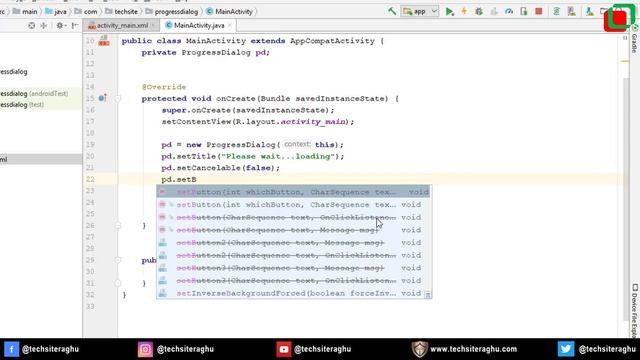The width and height of the screenshot is (640, 360).
Task: Click the Apply Changes lightning icon
Action: [464, 11]
